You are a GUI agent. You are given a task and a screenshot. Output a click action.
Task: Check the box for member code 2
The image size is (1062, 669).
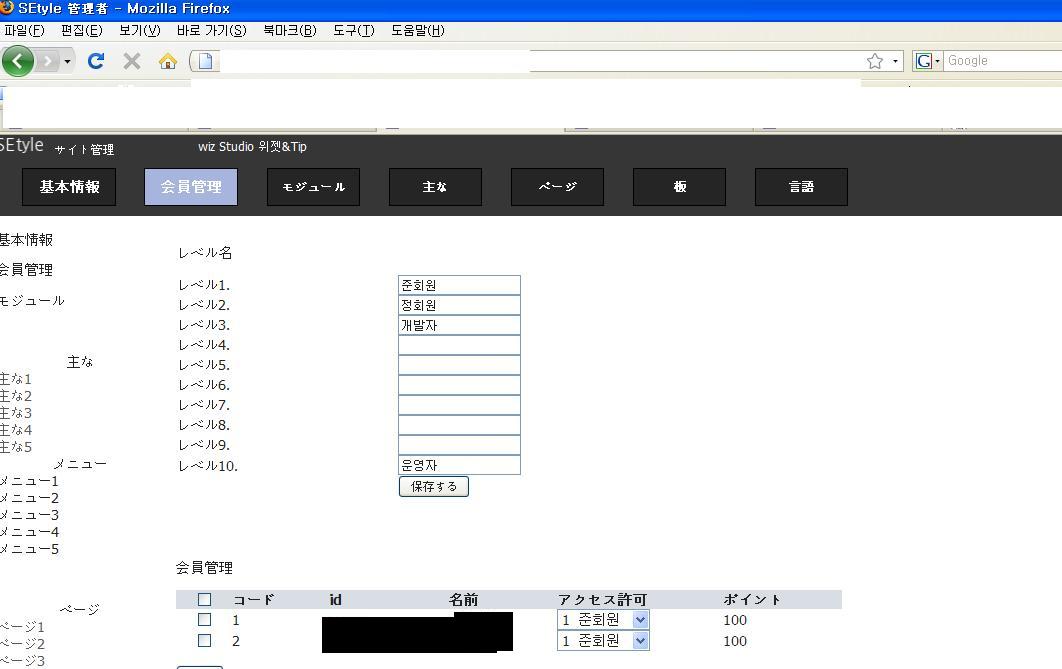click(x=205, y=640)
